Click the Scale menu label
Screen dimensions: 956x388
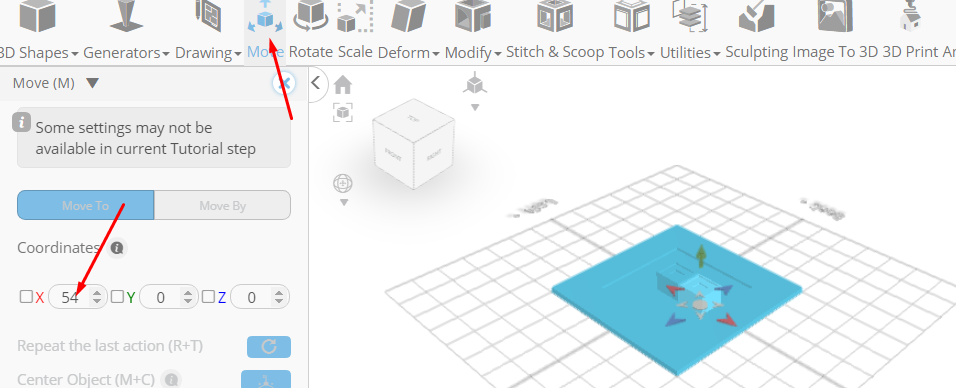pyautogui.click(x=355, y=52)
